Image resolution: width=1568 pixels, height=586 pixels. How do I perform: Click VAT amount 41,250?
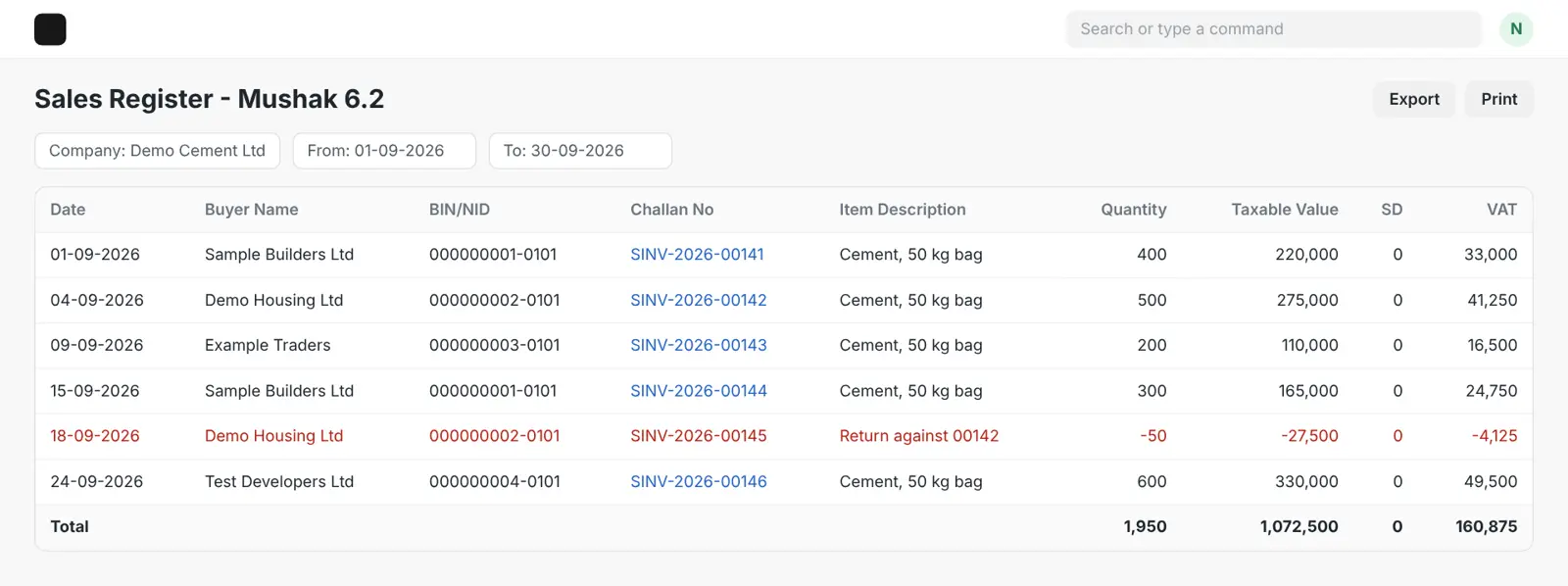(1493, 300)
